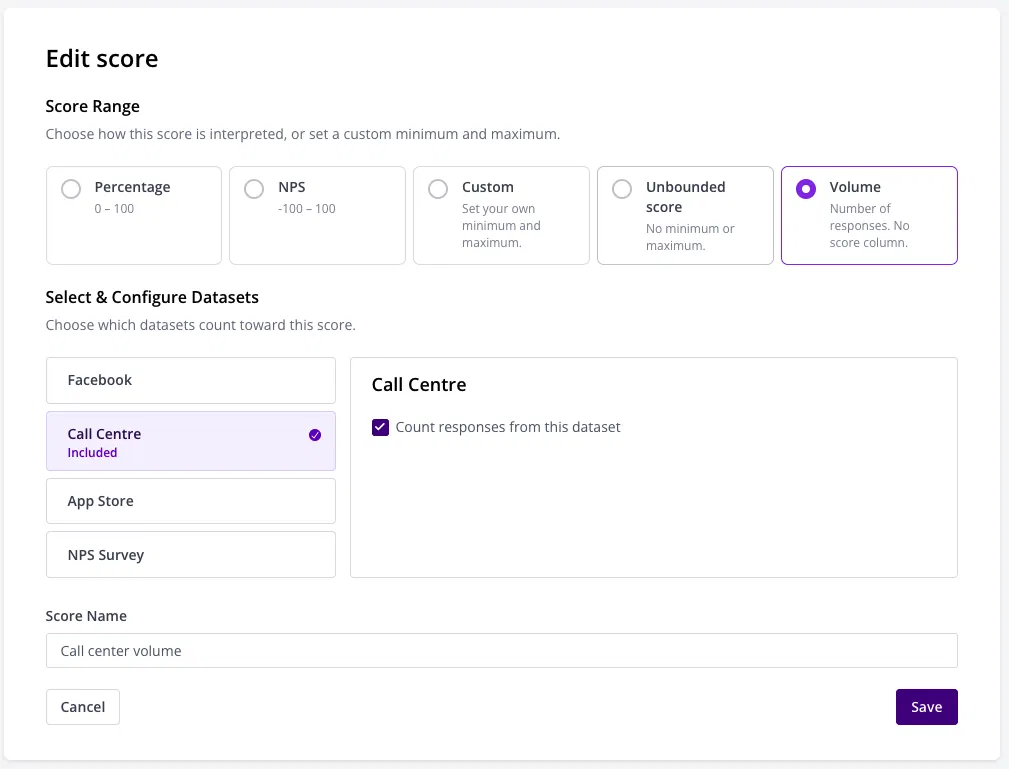Click the Score Name input field
Screen dimensions: 1009x769
tap(501, 651)
